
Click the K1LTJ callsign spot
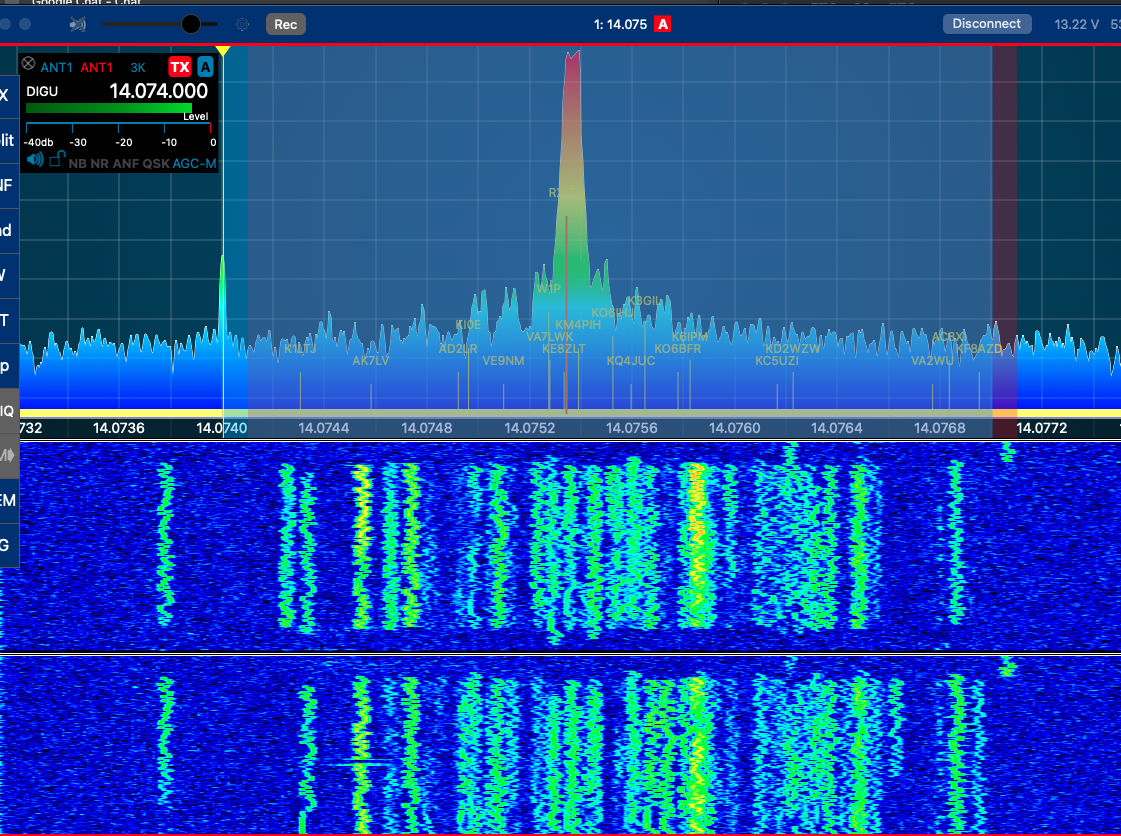point(300,349)
